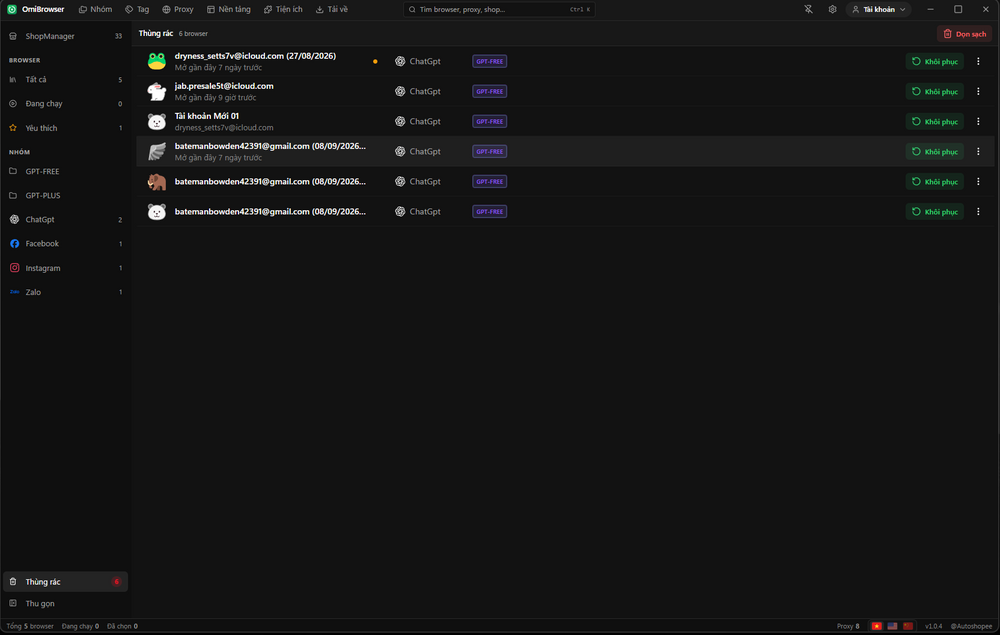Select the GPT-FREE group folder in sidebar
The width and height of the screenshot is (1000, 635).
point(65,172)
